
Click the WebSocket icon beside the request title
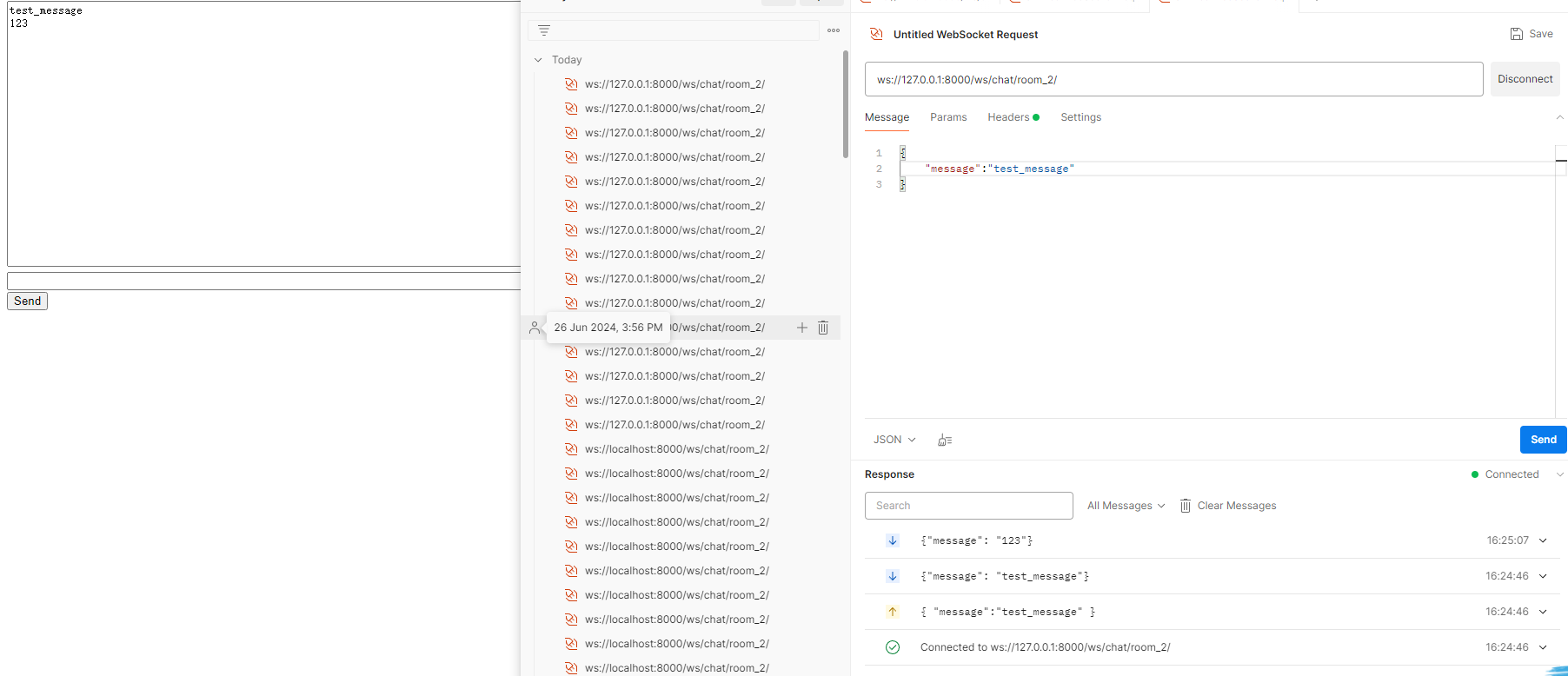pos(876,35)
